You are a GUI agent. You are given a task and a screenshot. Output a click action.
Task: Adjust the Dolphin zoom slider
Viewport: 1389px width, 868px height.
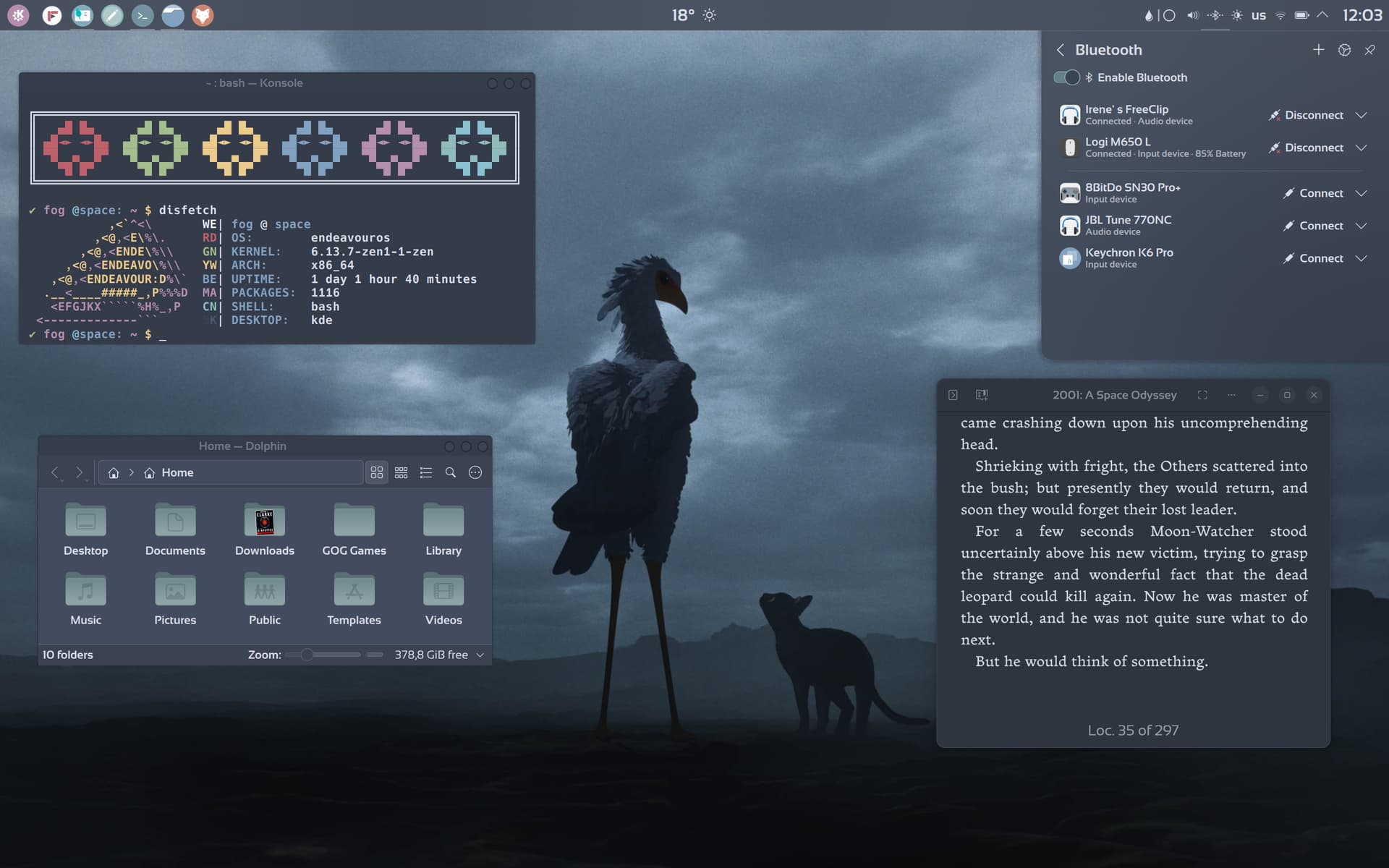tap(307, 655)
